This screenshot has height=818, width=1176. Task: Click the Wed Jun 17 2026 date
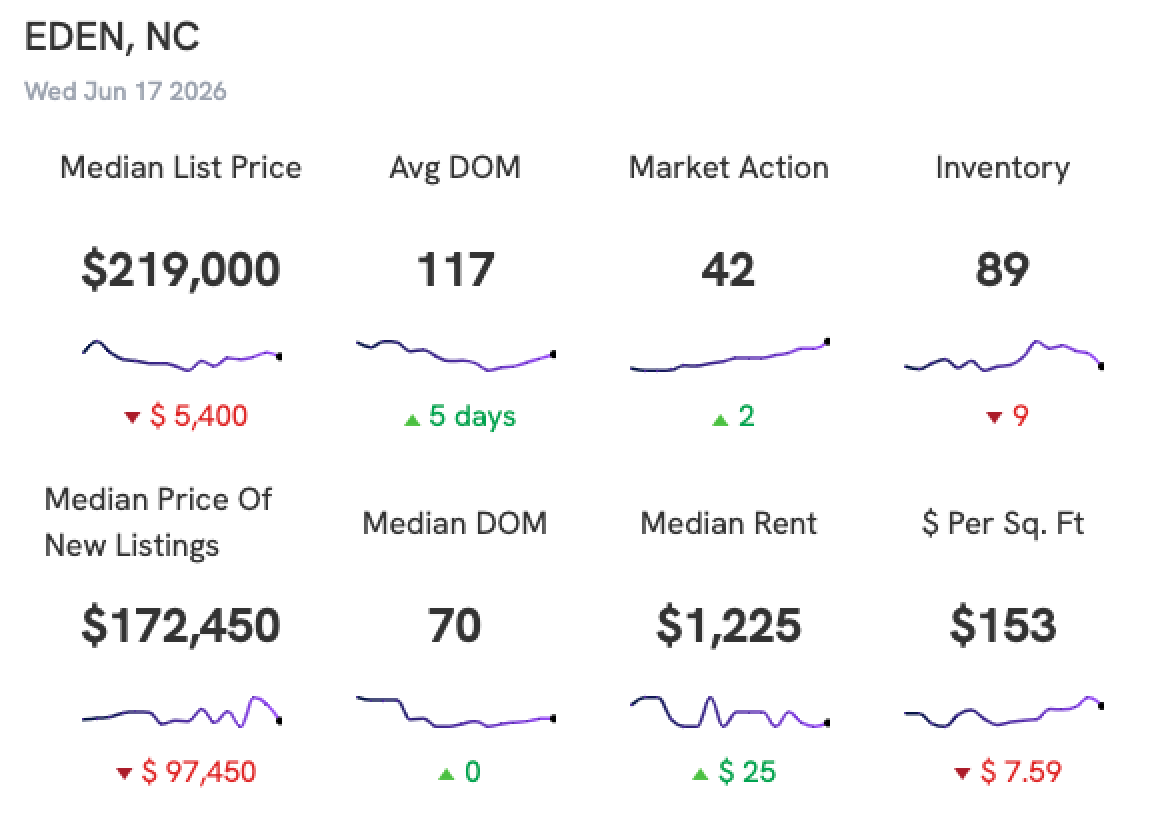coord(125,91)
